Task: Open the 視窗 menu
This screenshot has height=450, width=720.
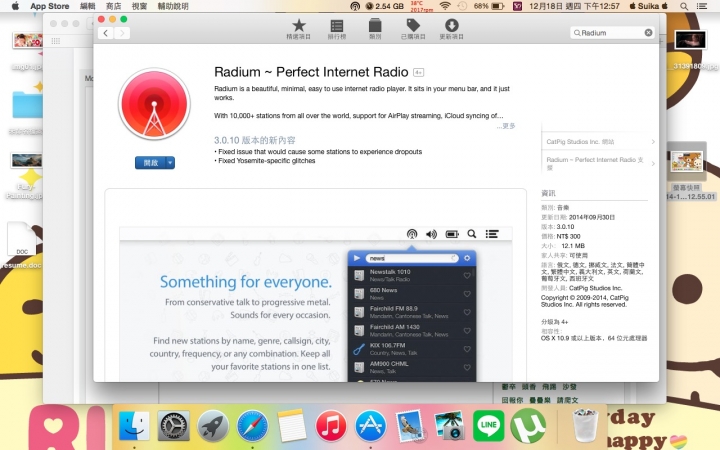Action: point(139,6)
